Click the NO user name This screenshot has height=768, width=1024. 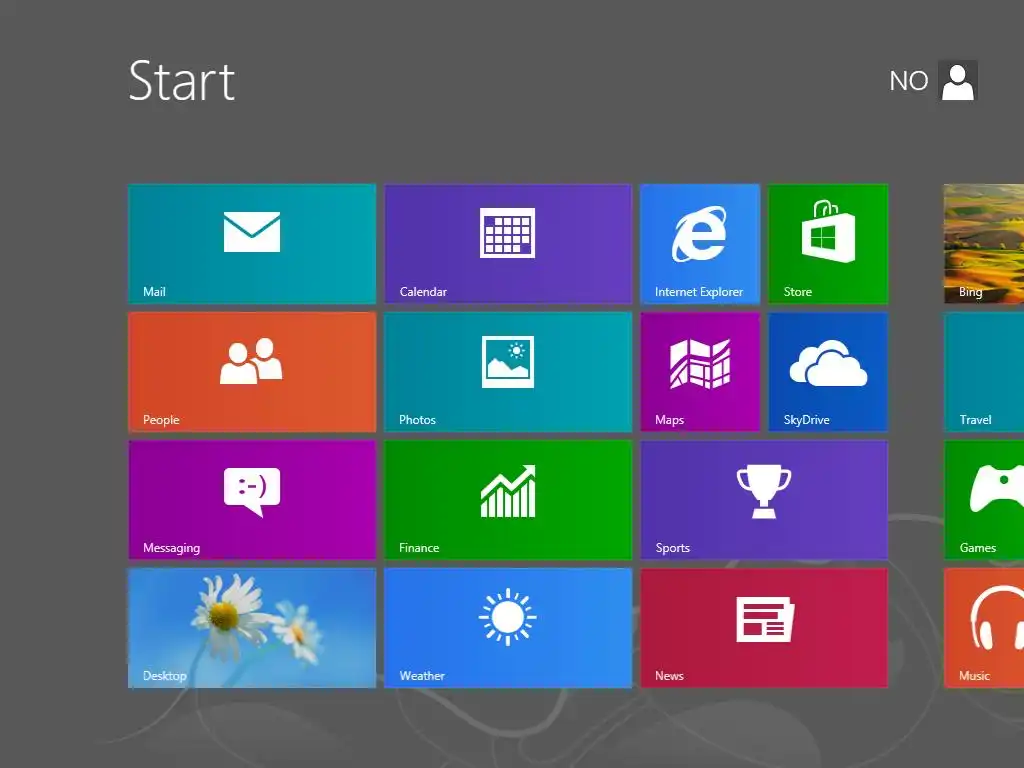point(908,81)
